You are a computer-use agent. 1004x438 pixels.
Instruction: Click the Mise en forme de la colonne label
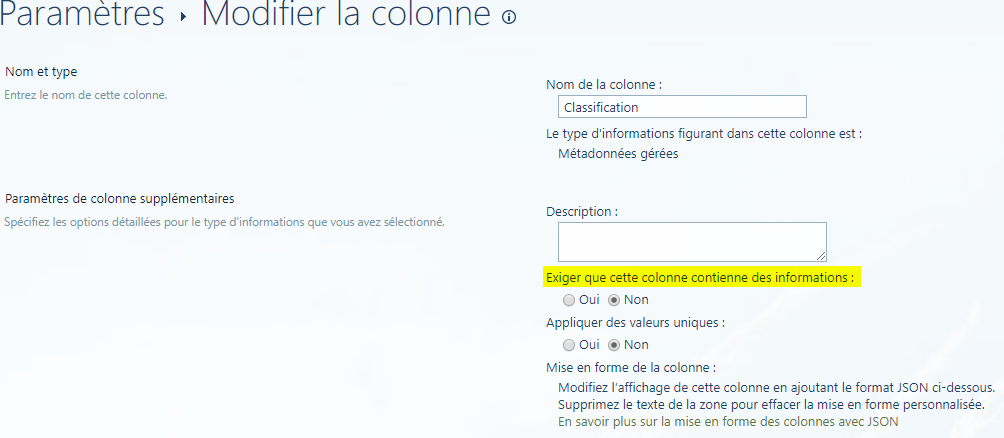[631, 367]
